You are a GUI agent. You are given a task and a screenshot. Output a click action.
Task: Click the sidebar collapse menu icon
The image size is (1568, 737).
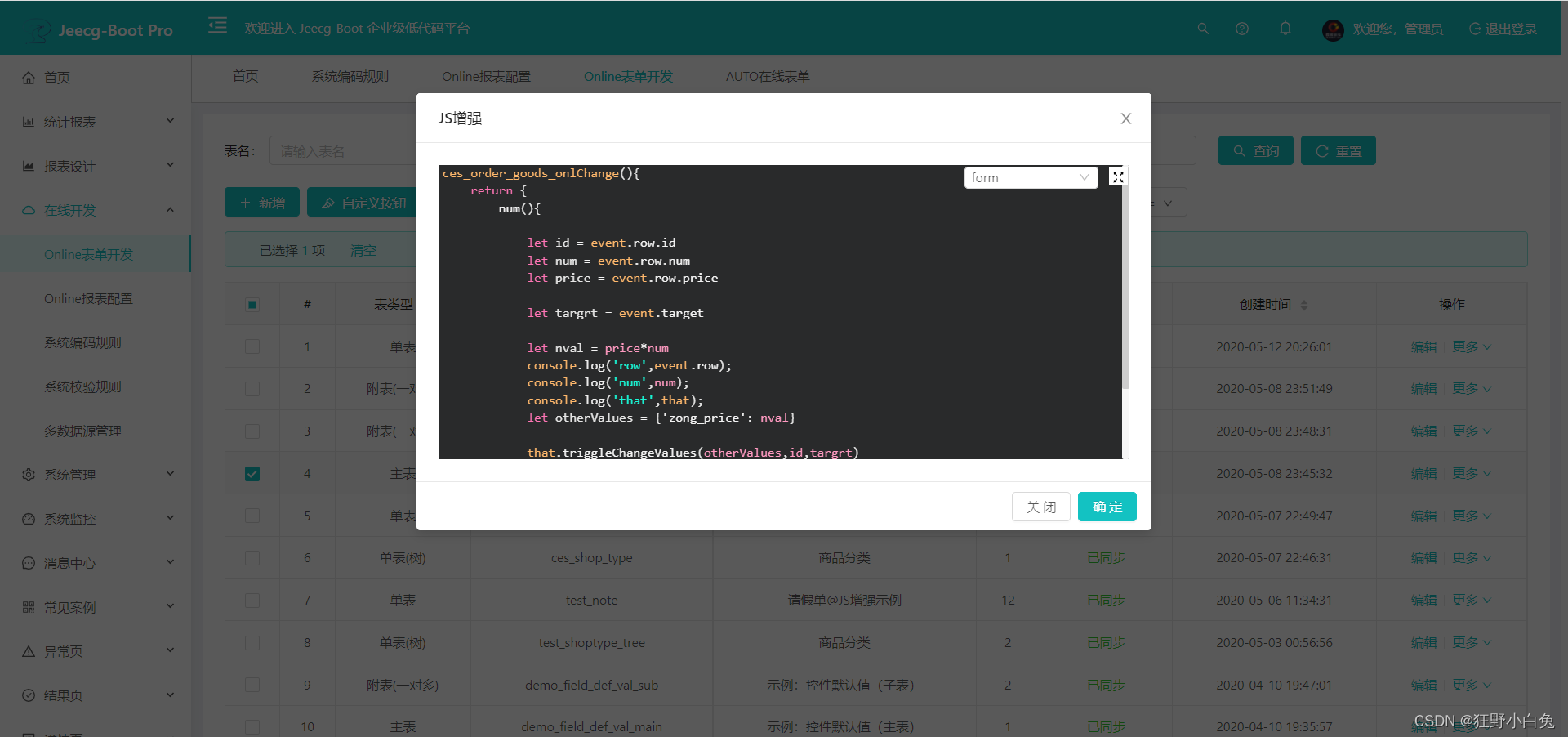pos(217,25)
